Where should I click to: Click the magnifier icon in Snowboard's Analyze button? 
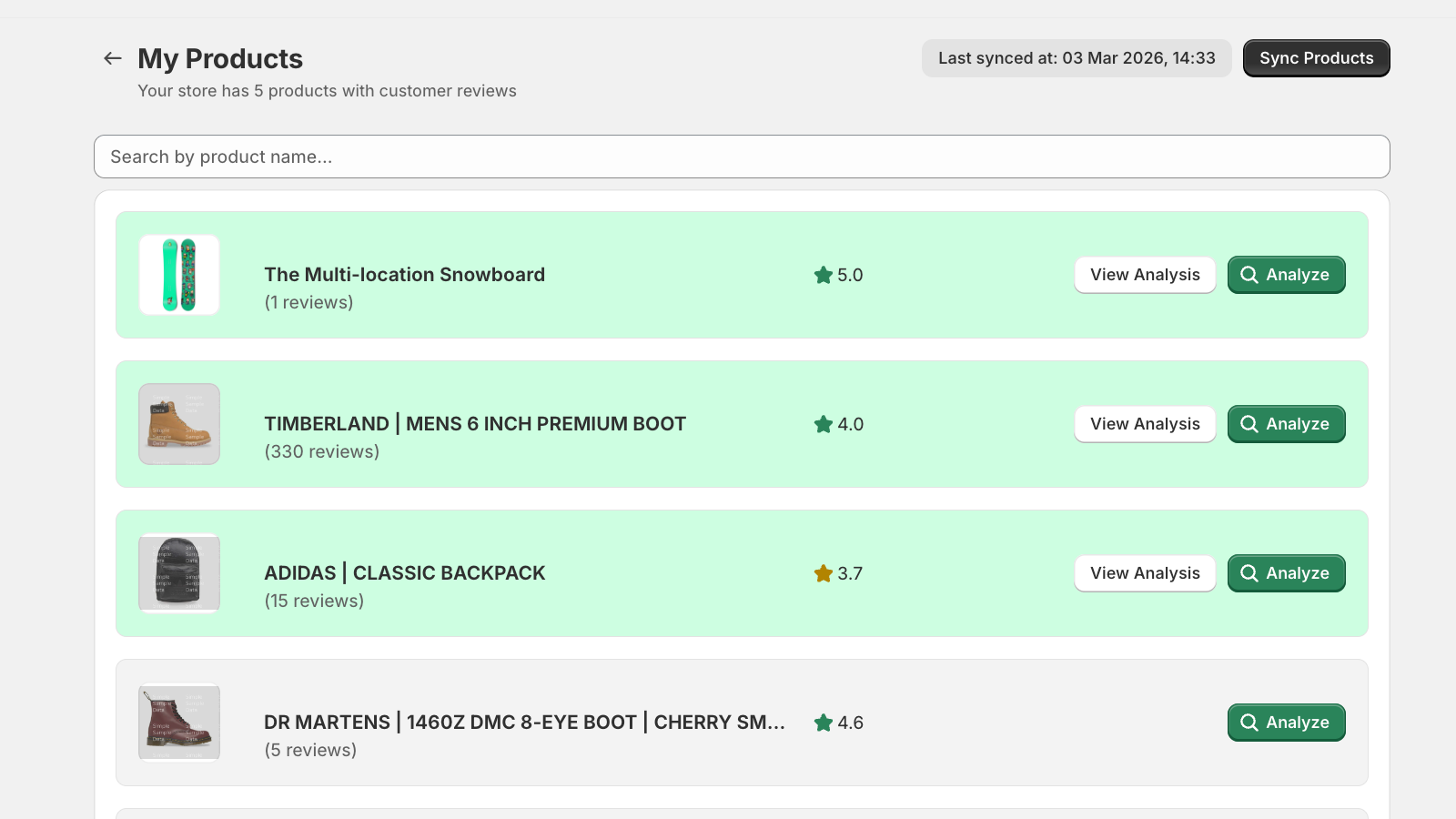click(1249, 275)
